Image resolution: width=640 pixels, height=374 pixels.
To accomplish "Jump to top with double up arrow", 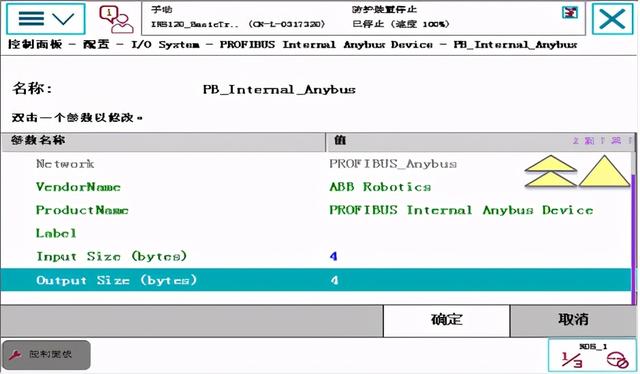I will click(x=551, y=171).
